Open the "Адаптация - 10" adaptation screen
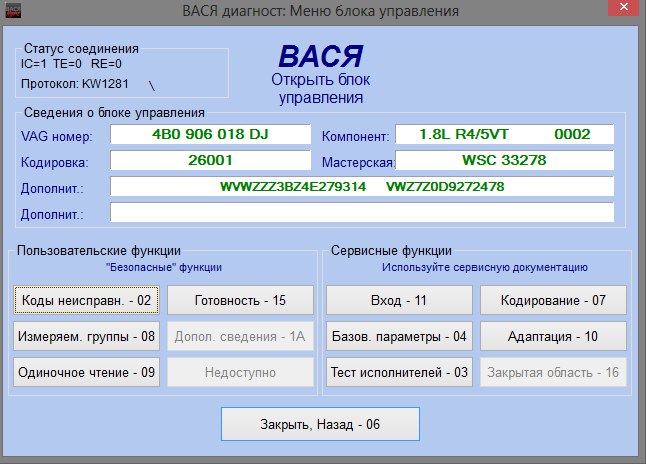 553,336
